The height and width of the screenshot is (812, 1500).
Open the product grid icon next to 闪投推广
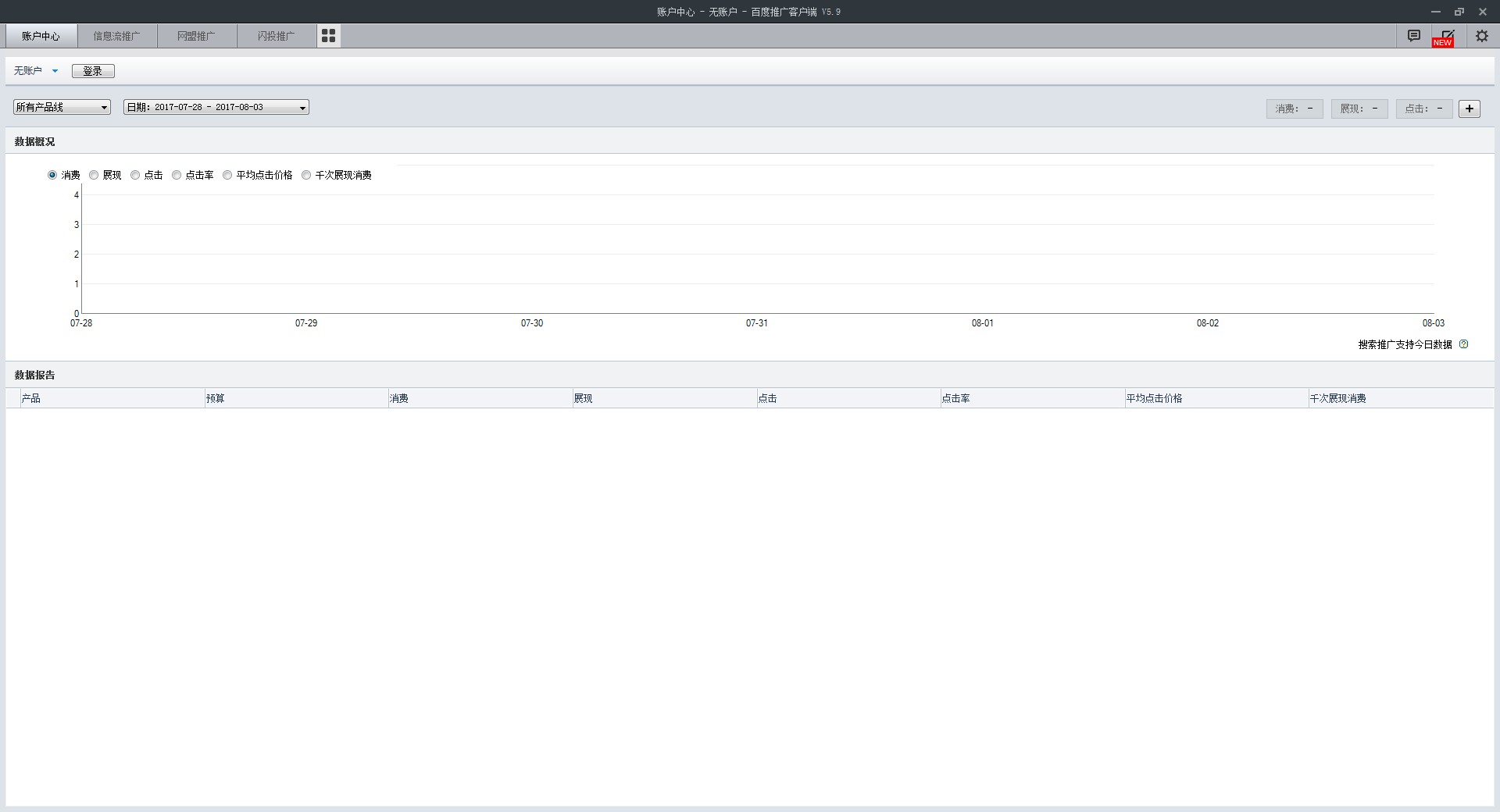pyautogui.click(x=328, y=36)
